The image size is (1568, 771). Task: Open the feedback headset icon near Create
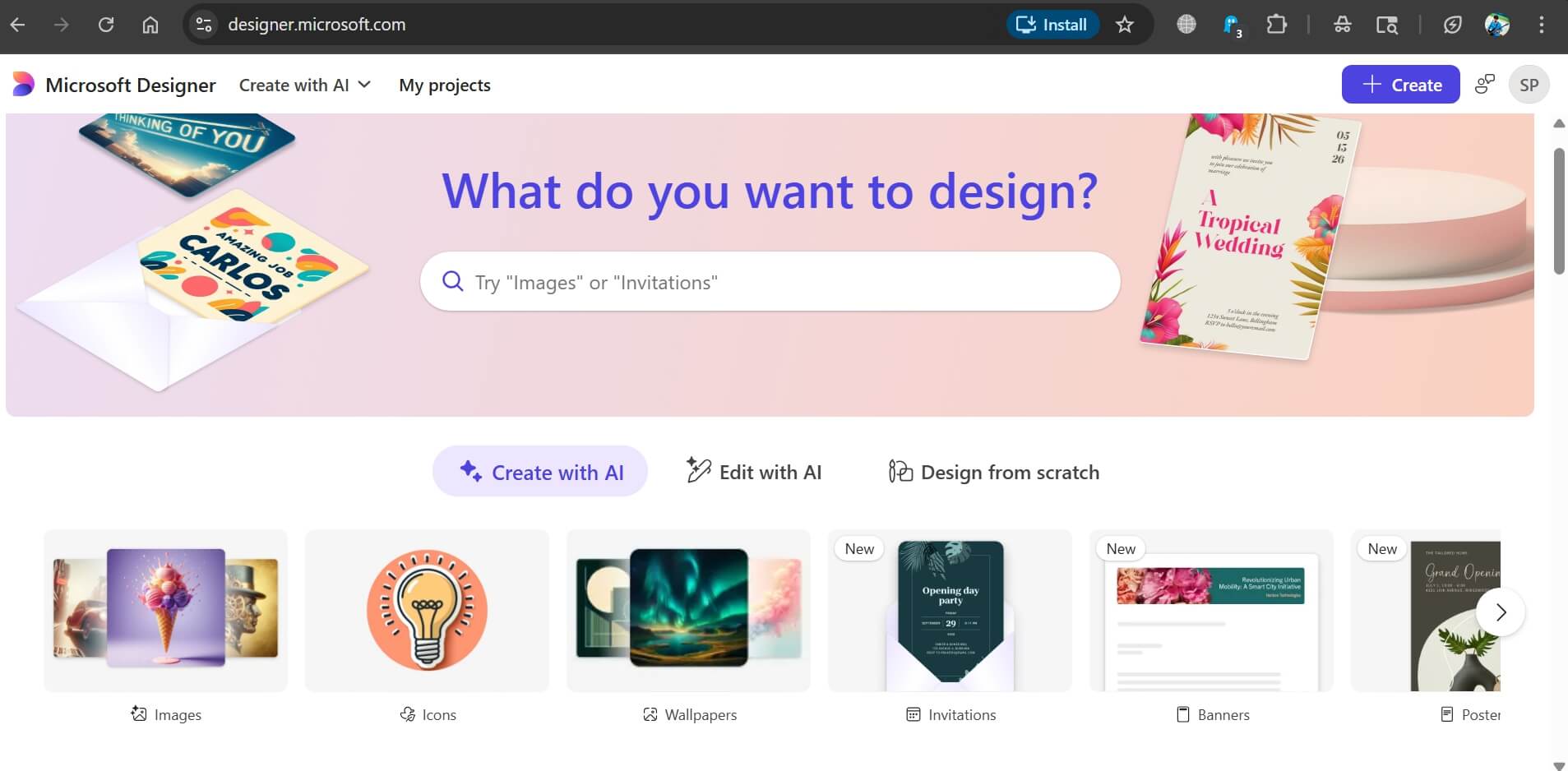tap(1485, 84)
